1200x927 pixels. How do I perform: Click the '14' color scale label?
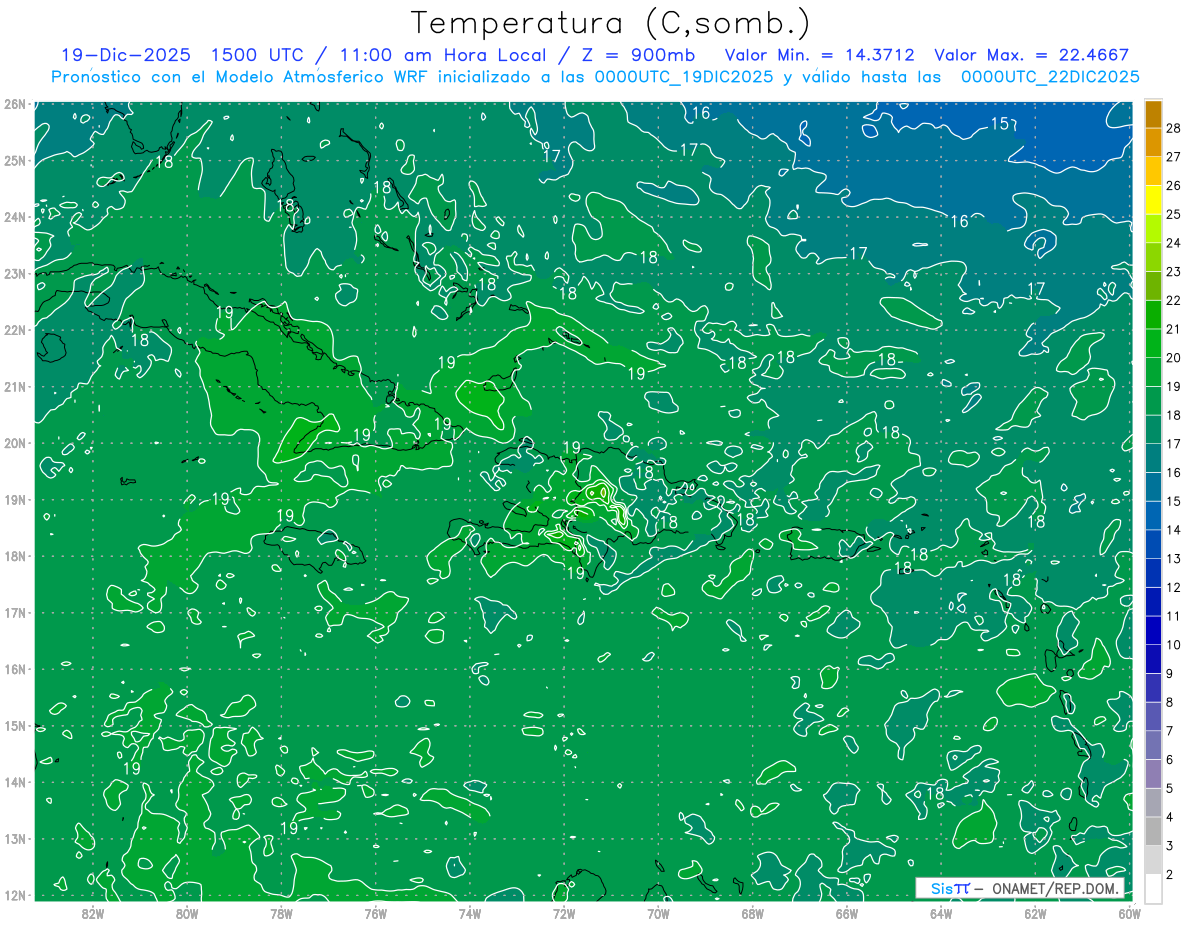pyautogui.click(x=1174, y=529)
